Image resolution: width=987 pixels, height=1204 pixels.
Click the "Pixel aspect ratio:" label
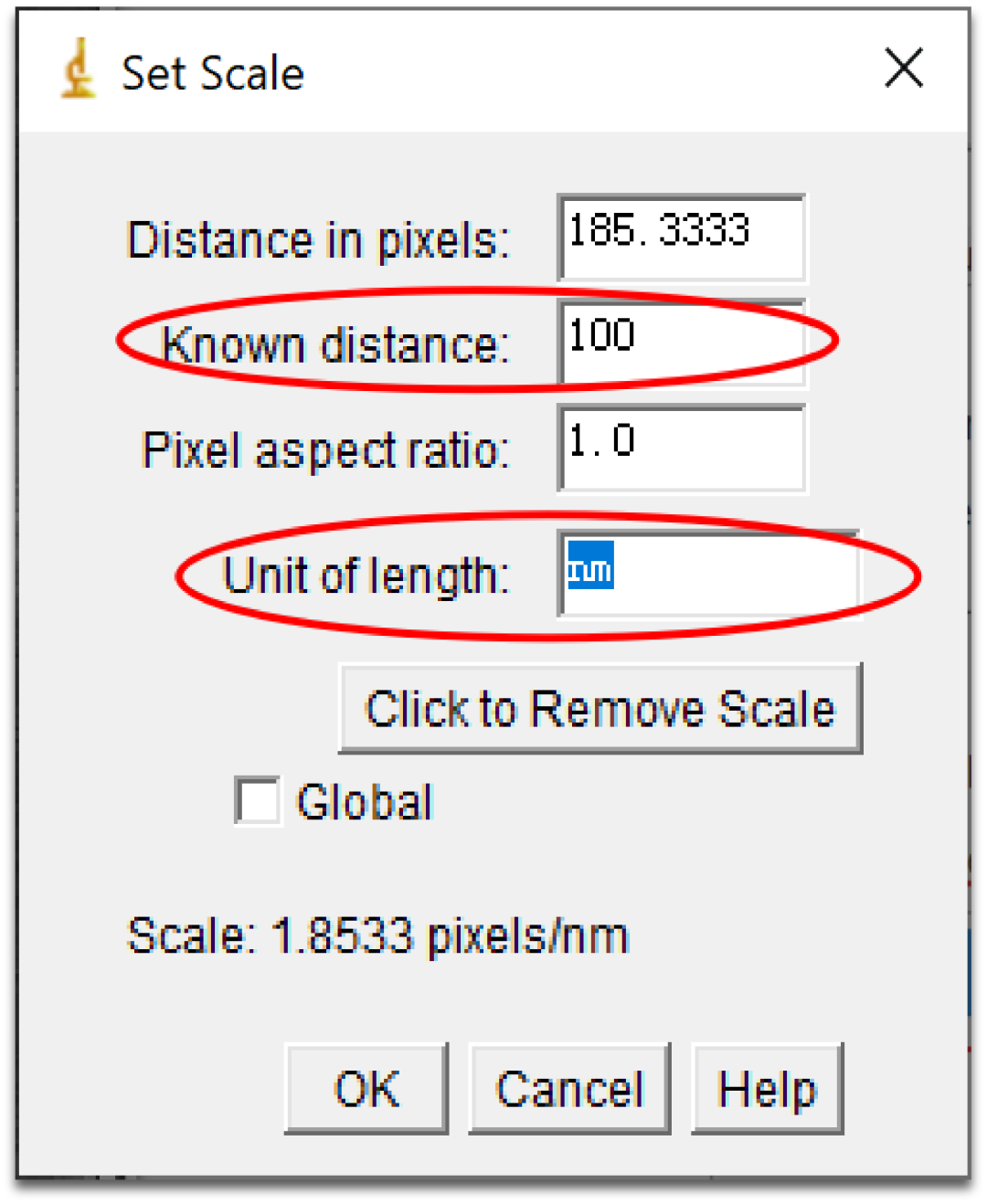pos(325,450)
